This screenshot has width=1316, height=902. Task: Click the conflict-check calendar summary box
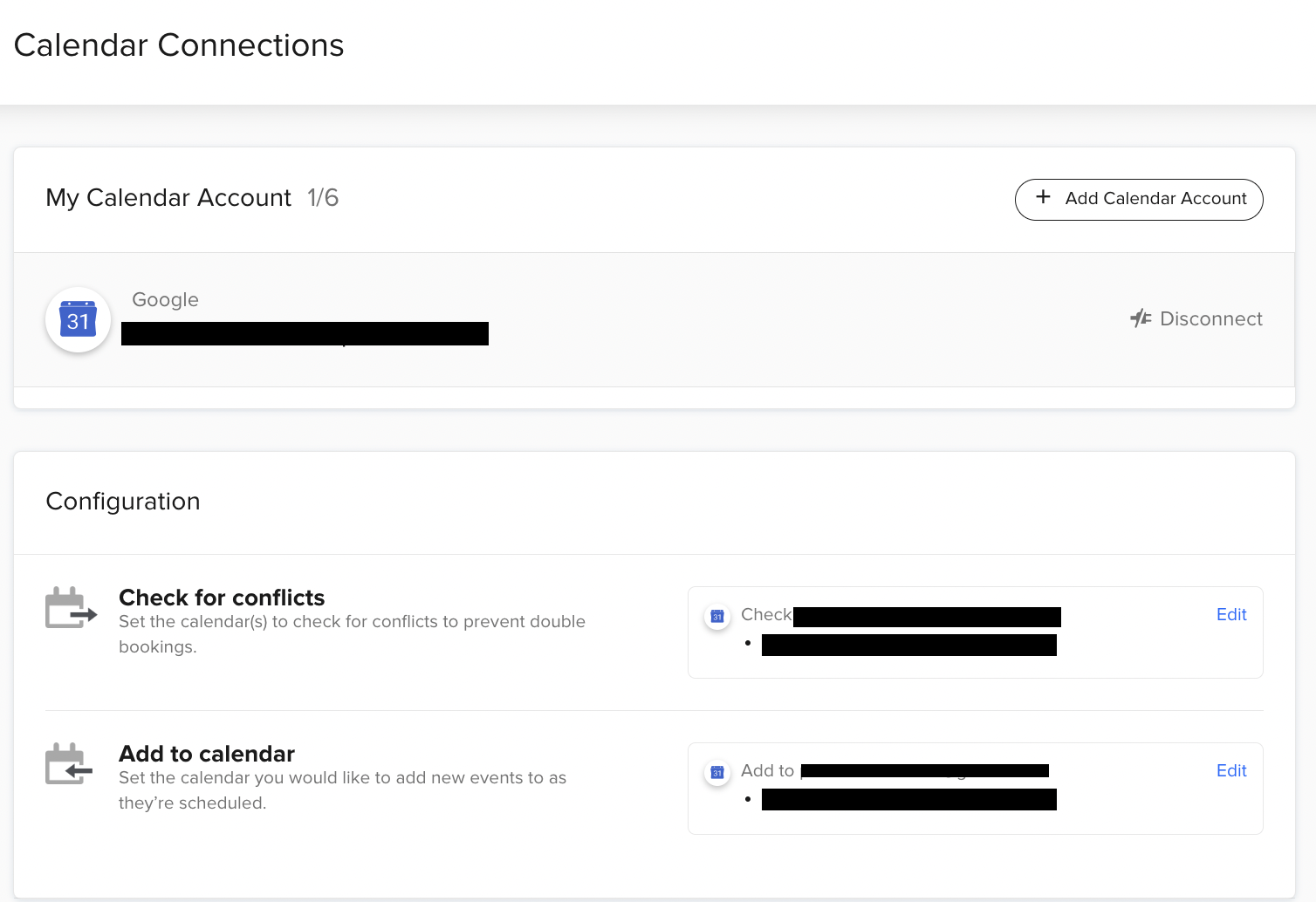click(x=975, y=632)
